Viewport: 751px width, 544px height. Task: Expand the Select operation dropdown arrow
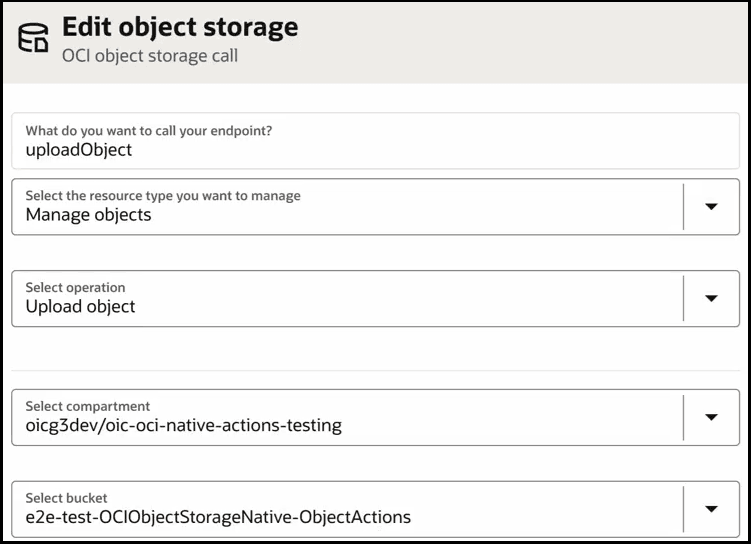pyautogui.click(x=711, y=298)
